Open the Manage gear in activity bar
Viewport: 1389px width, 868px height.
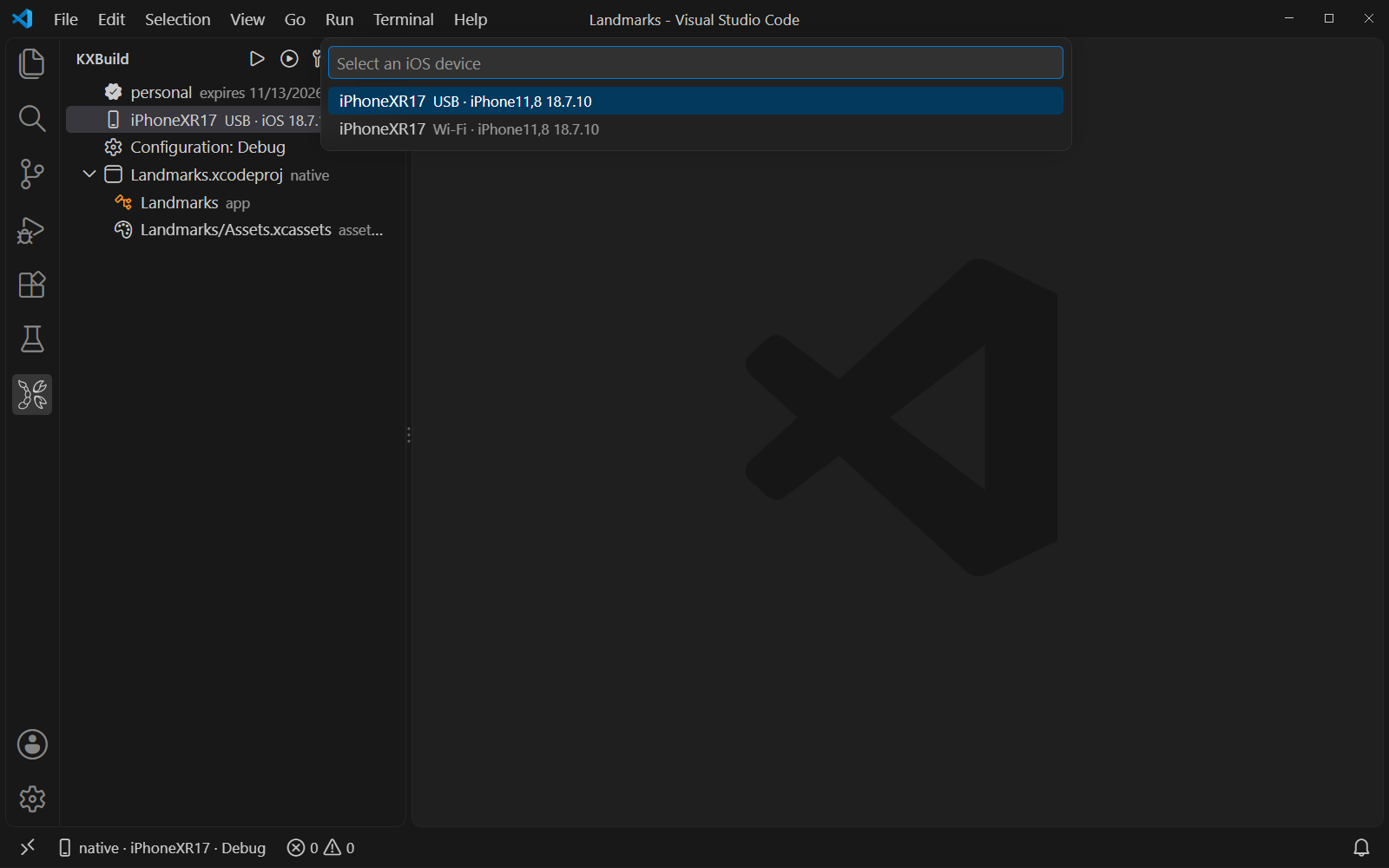point(32,799)
